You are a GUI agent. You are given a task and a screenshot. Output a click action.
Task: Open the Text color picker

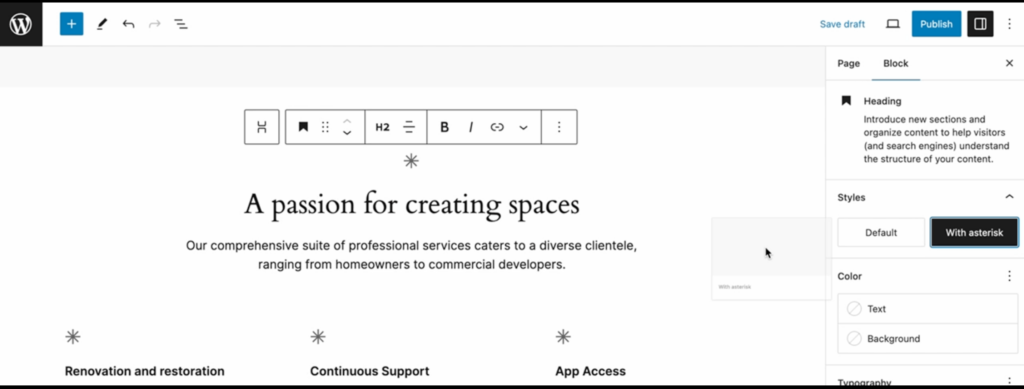[x=927, y=309]
